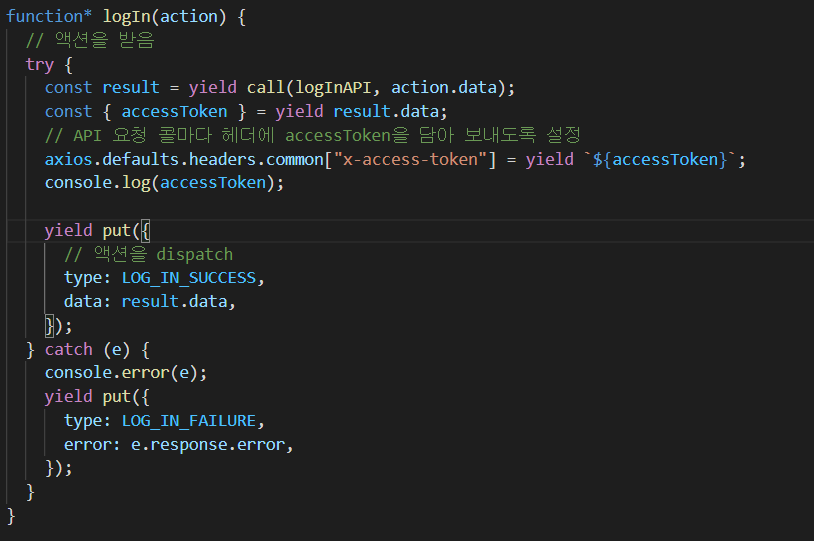Screen dimensions: 814x541
Task: Click action.data in the call line
Action: pos(444,88)
